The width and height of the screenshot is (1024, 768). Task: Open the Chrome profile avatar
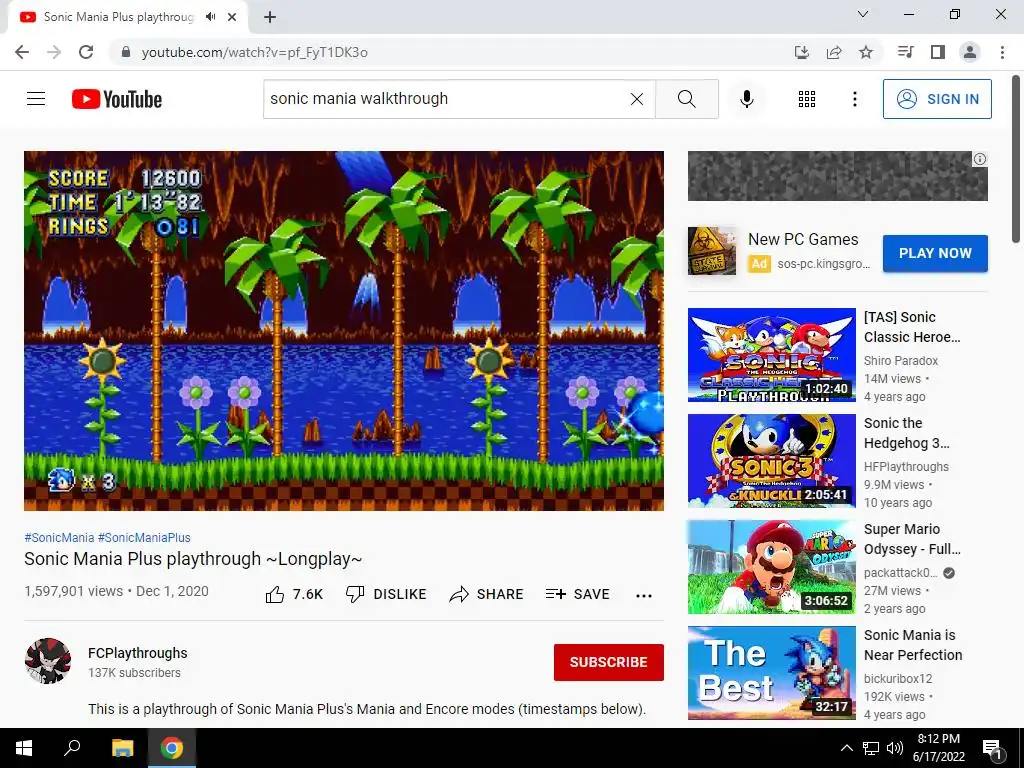point(970,52)
